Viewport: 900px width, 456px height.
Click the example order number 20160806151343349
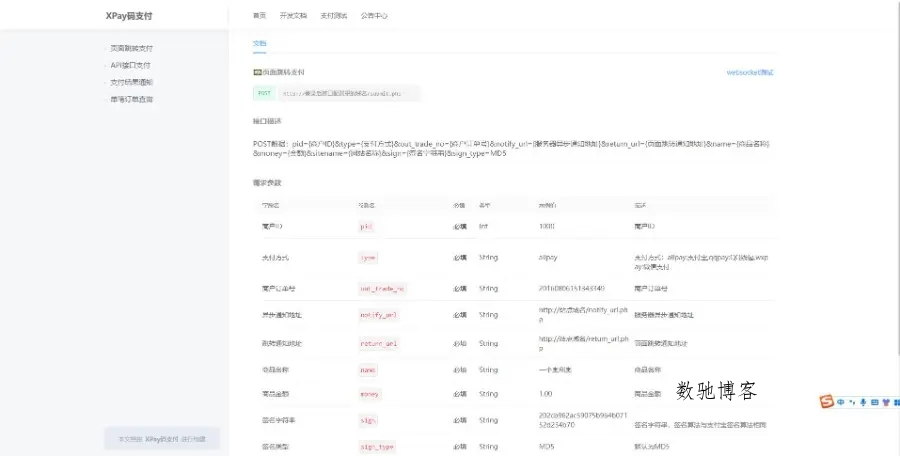coord(571,288)
